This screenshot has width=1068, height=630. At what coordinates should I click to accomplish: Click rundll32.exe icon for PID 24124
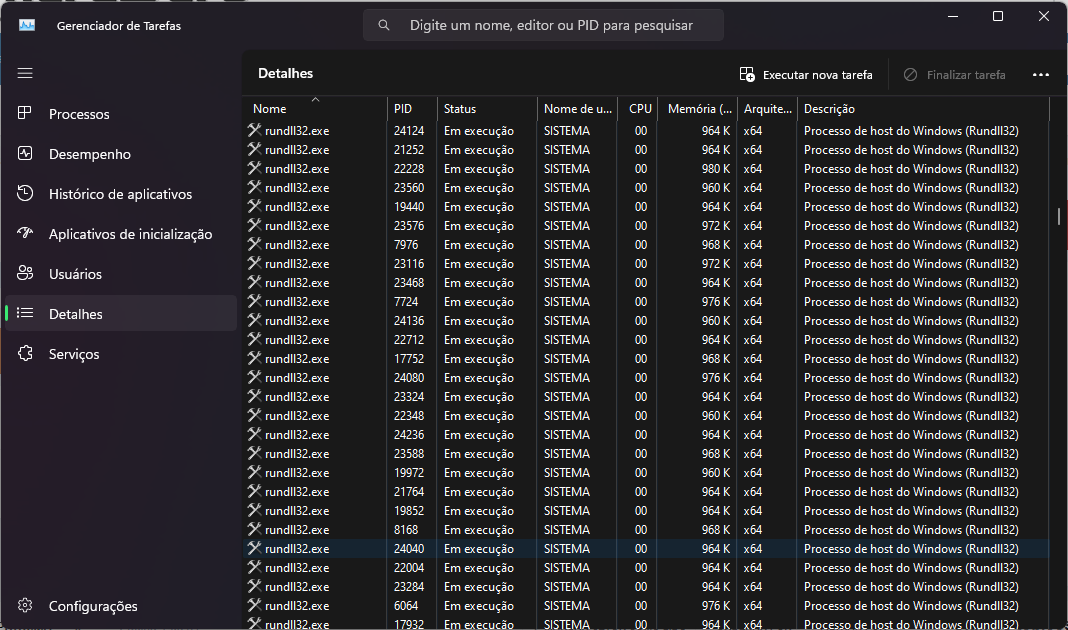(x=255, y=130)
